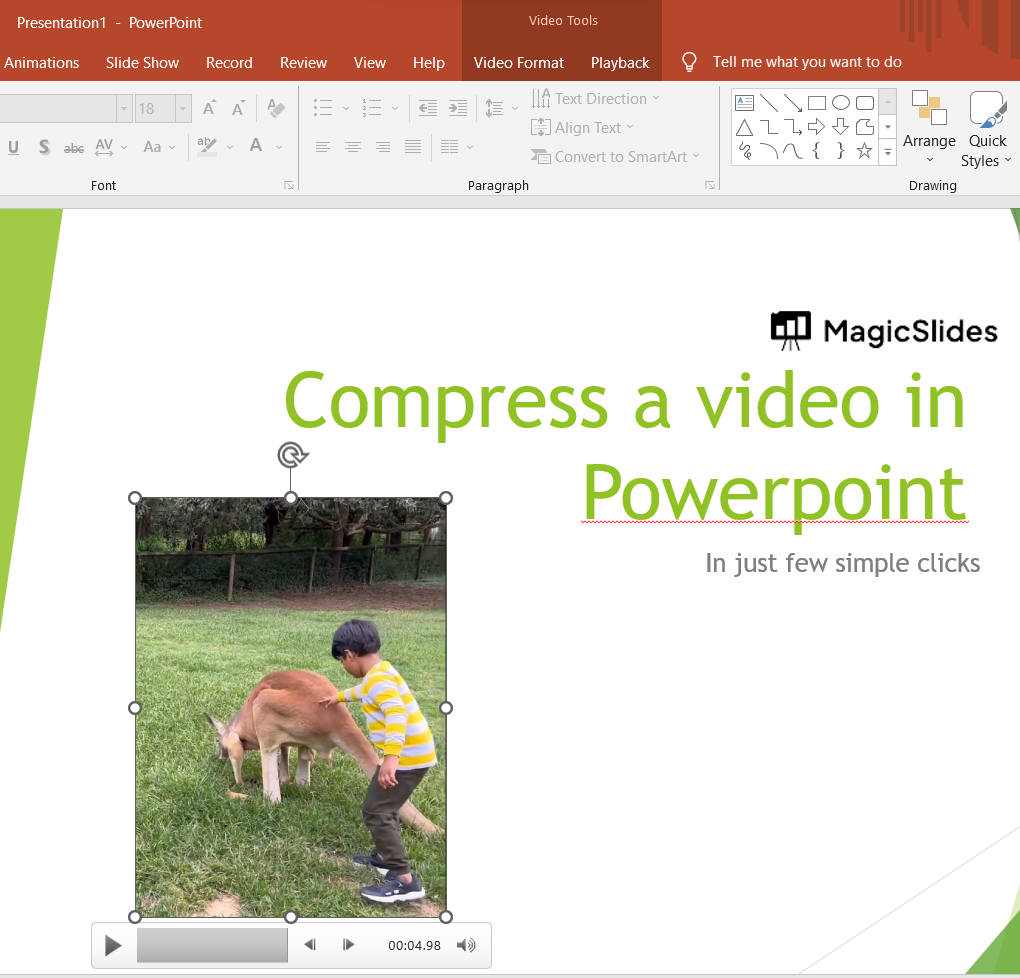The image size is (1020, 978).
Task: Click the rotation handle above the video
Action: click(291, 456)
